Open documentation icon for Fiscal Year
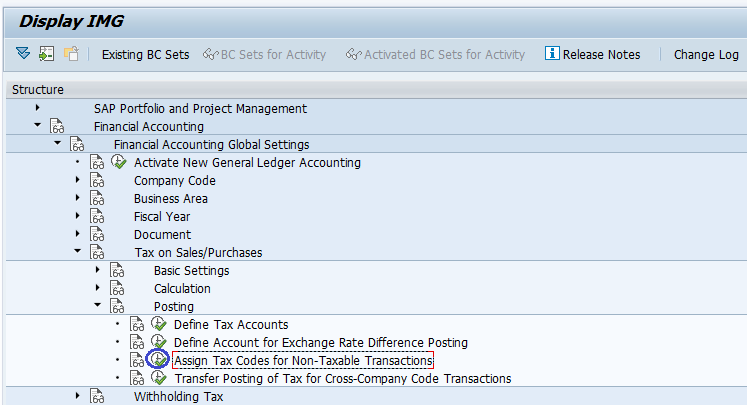The width and height of the screenshot is (747, 405). tap(97, 217)
